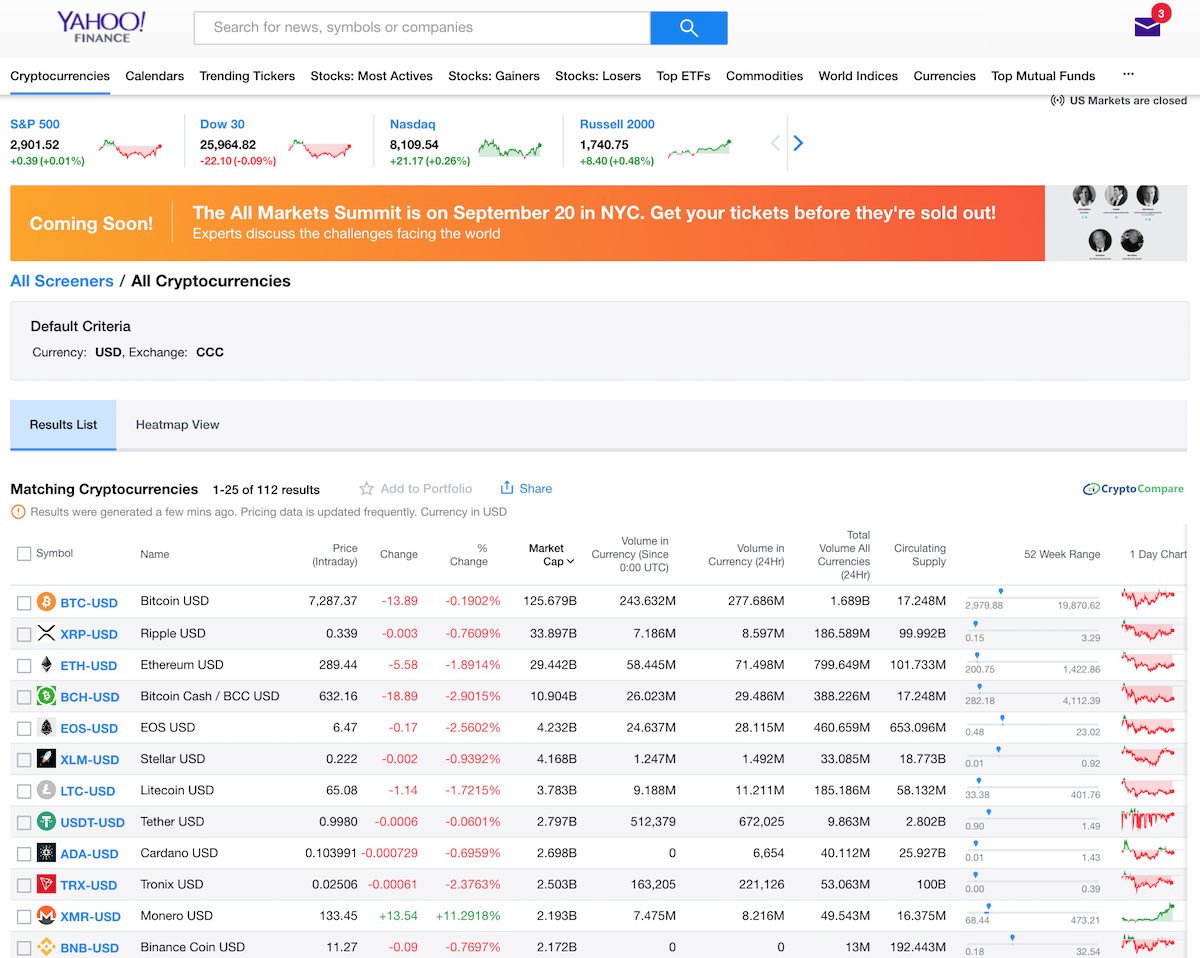Check the USDT-USD row checkbox

pyautogui.click(x=24, y=823)
